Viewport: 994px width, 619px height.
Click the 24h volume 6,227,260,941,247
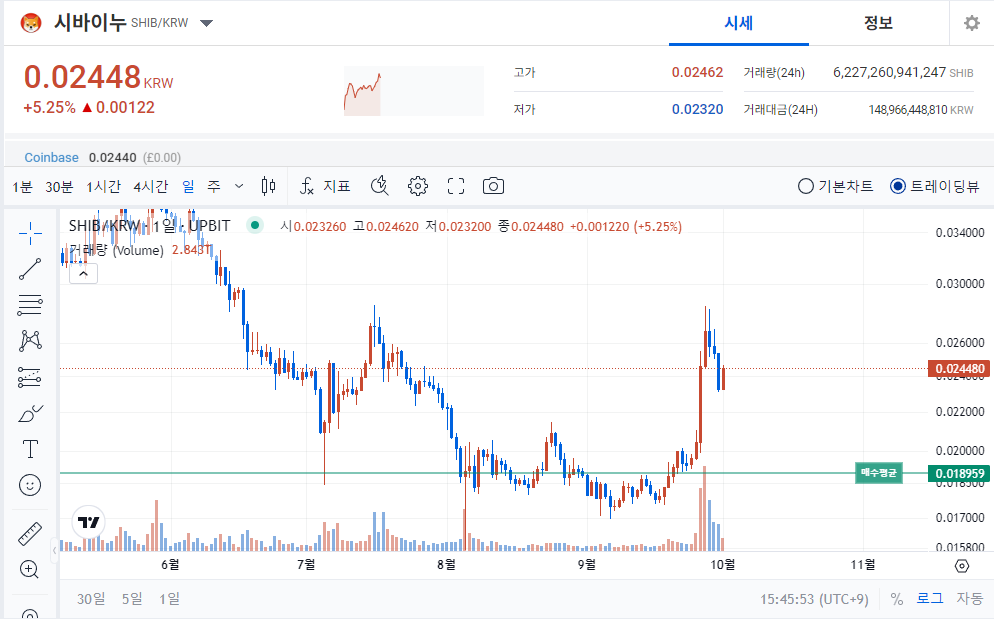[x=889, y=72]
